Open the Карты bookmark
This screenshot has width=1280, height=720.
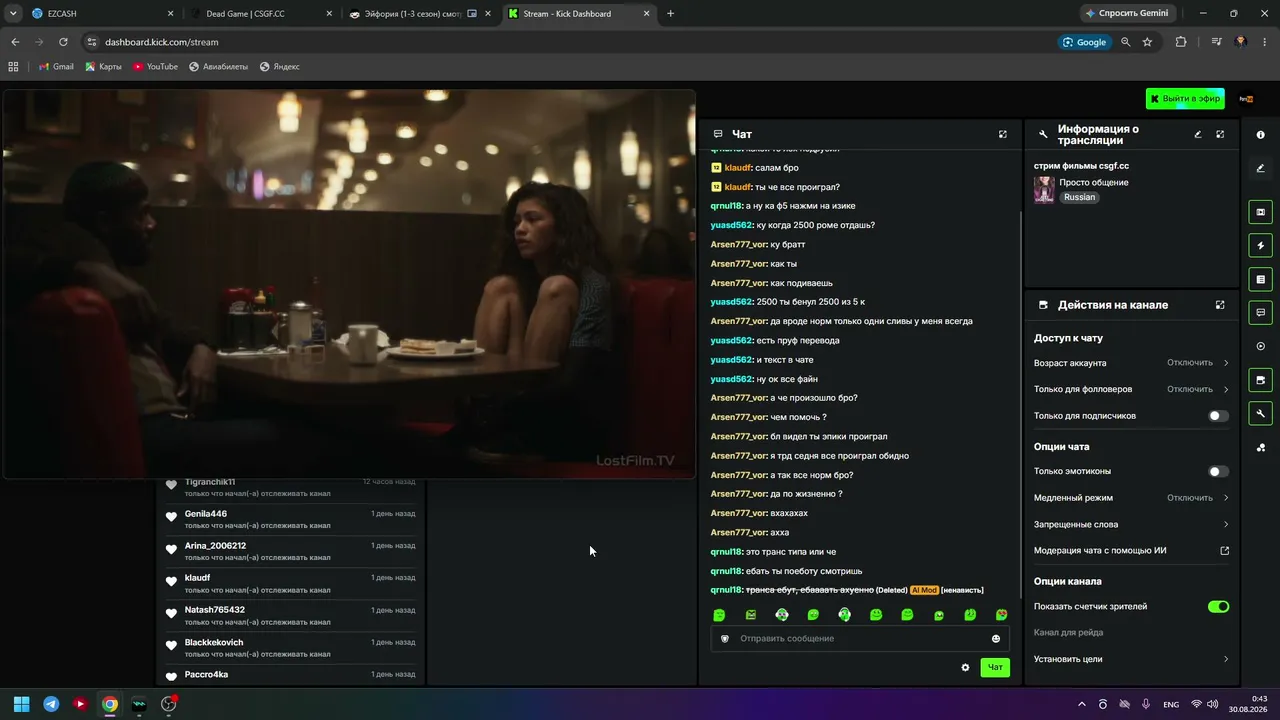pyautogui.click(x=104, y=67)
